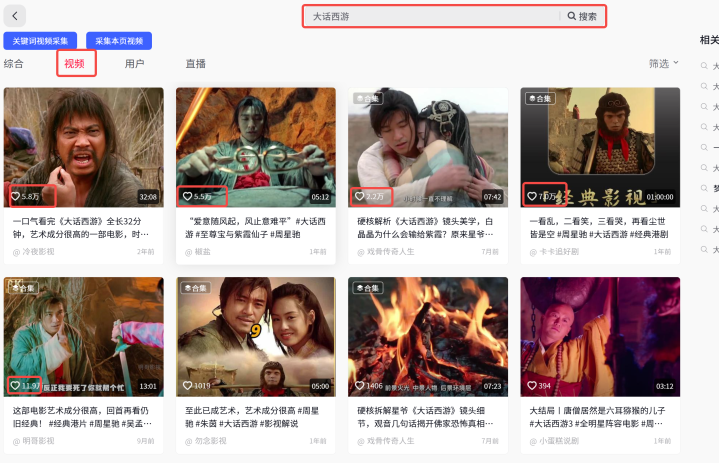Click the heart icon showing 2.2万 likes

360,196
